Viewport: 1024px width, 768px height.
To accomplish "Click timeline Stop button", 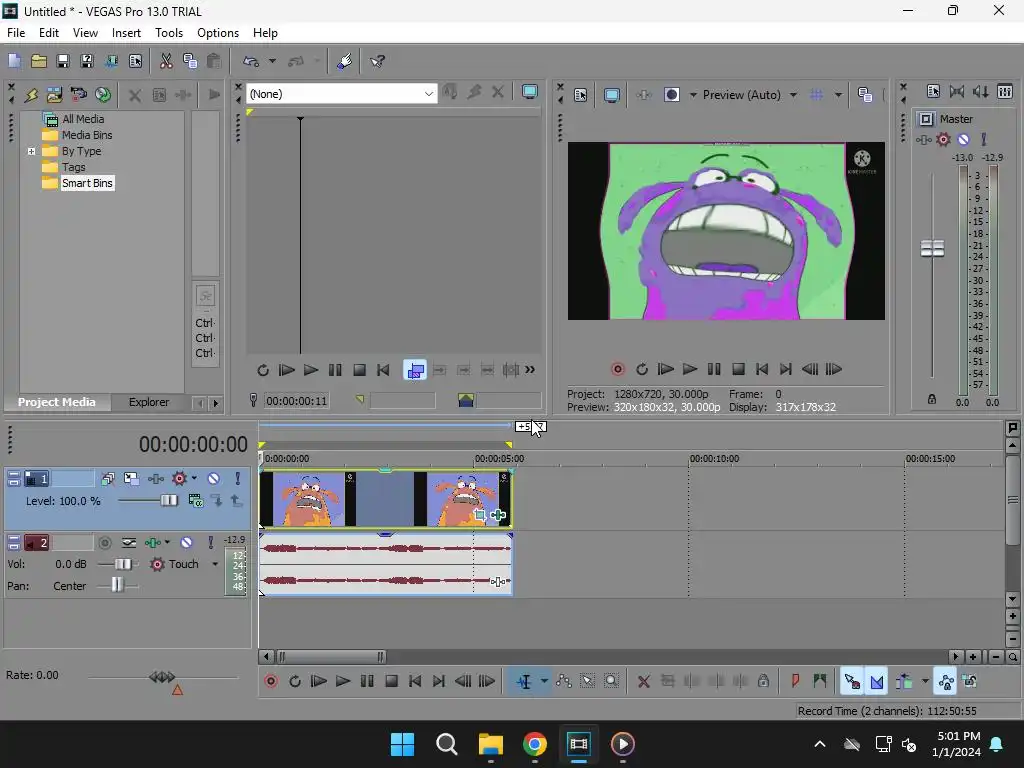I will point(391,681).
